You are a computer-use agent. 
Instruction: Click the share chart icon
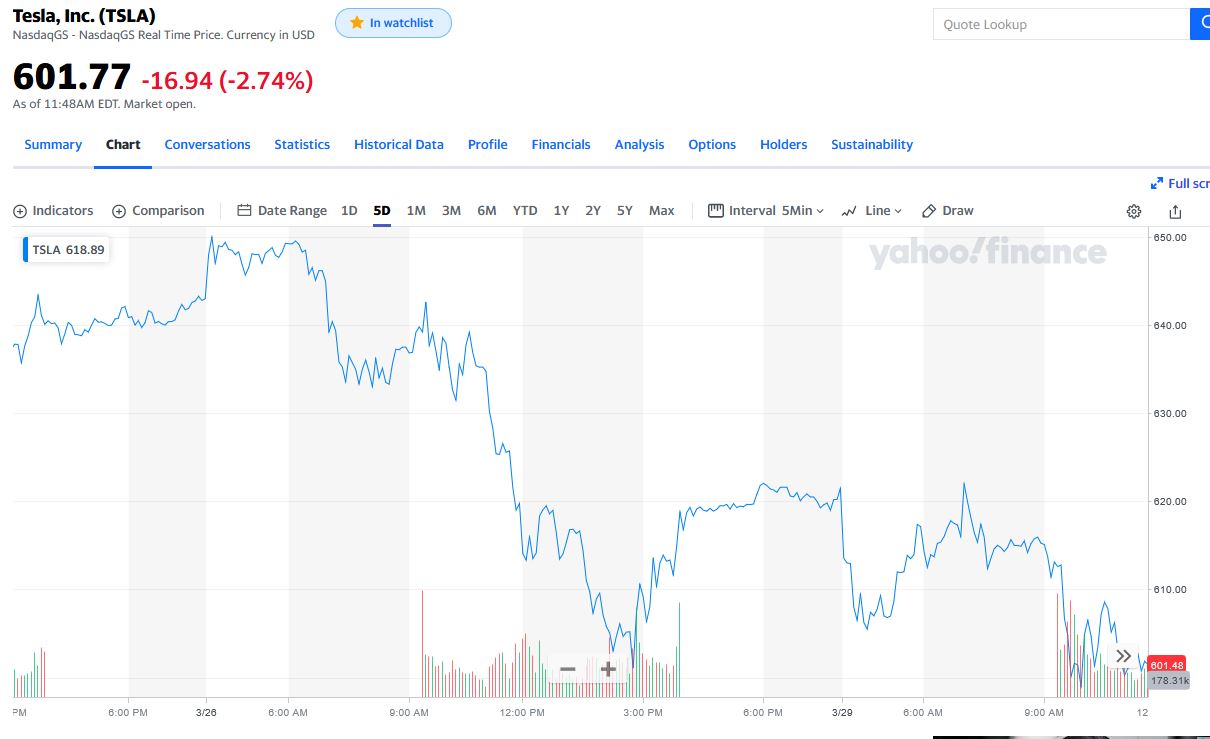pyautogui.click(x=1175, y=211)
